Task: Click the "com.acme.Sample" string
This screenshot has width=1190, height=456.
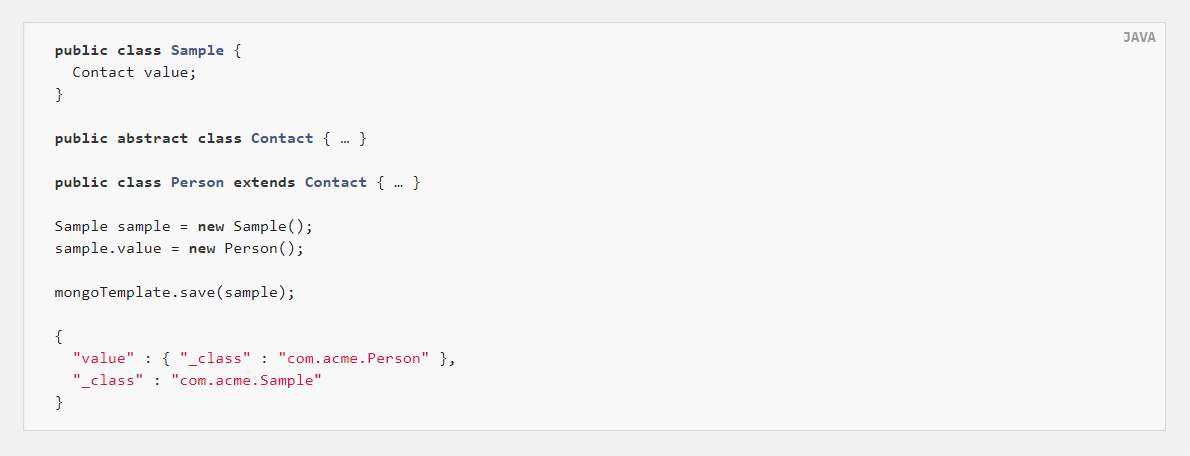Action: coord(247,381)
